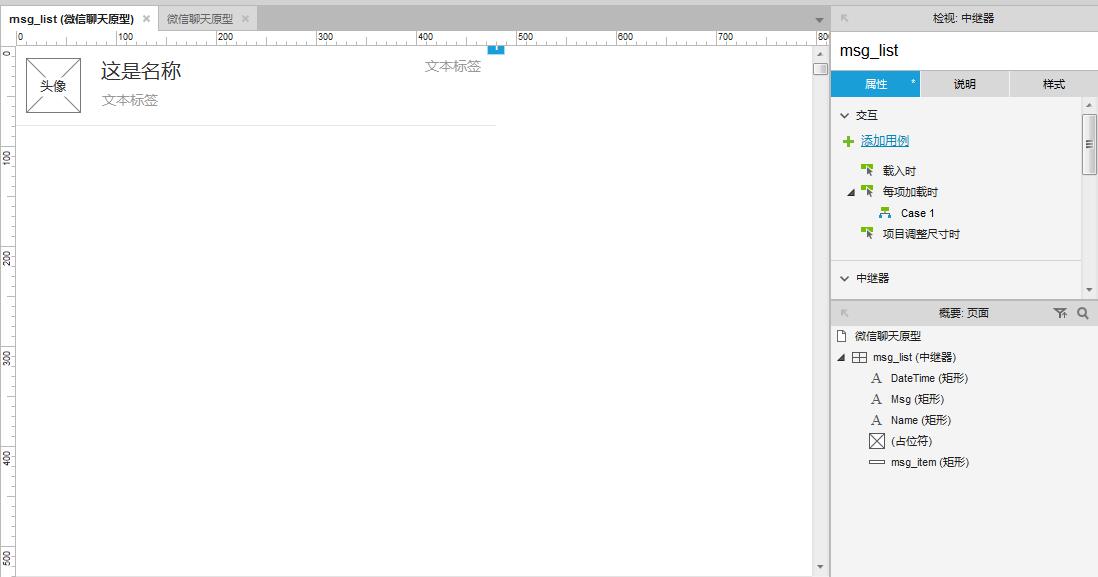Viewport: 1098px width, 577px height.
Task: Click the canvas vertical scrollbar thumb
Action: (x=820, y=69)
